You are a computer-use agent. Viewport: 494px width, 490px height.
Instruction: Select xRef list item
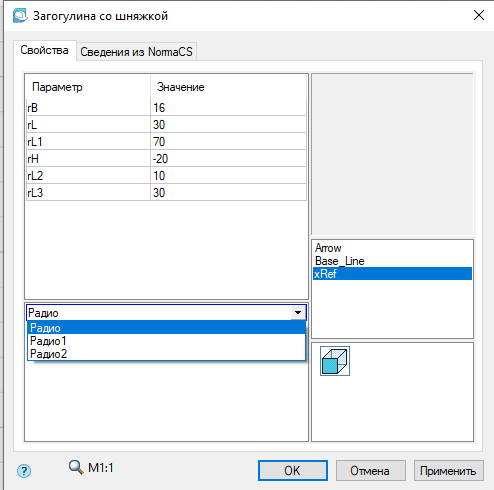(x=392, y=274)
